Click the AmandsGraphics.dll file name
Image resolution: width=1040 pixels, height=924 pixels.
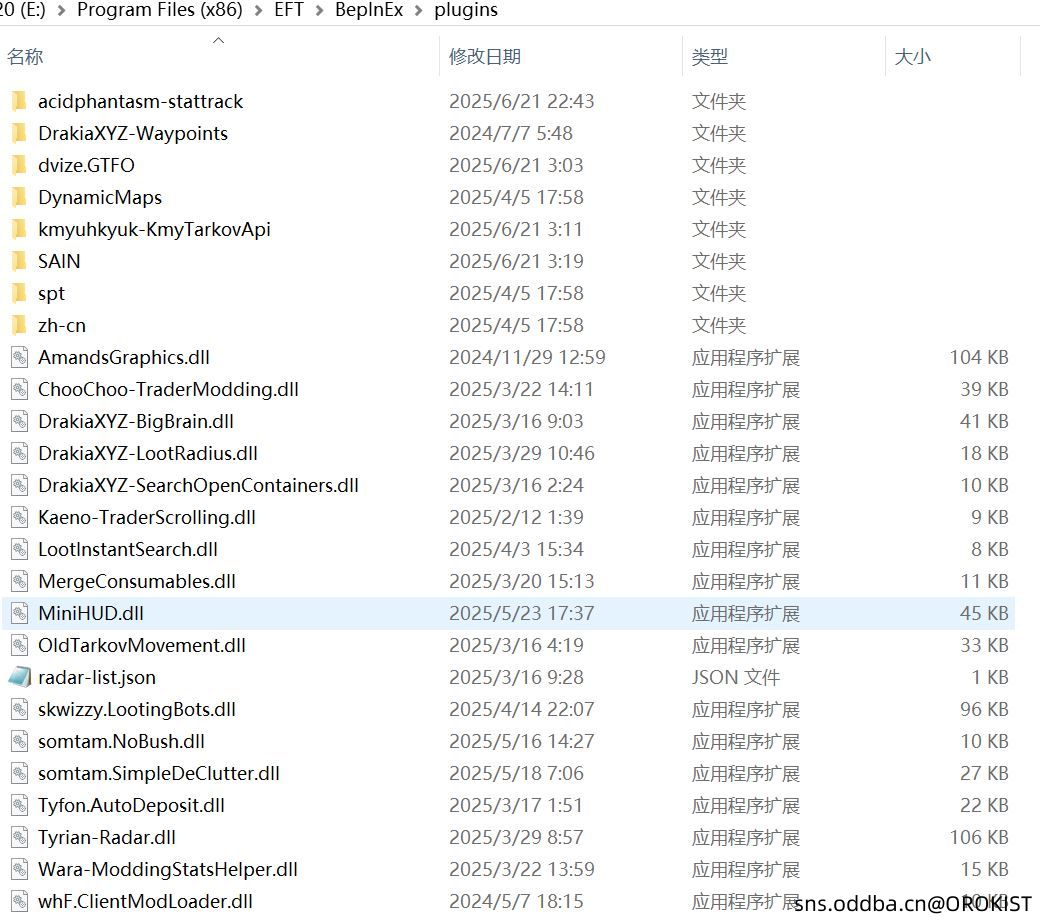click(x=124, y=358)
